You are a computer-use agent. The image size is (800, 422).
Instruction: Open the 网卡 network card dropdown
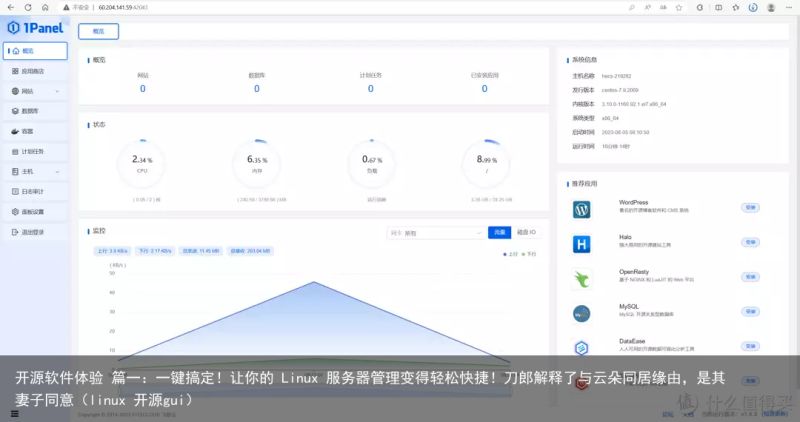coord(435,233)
